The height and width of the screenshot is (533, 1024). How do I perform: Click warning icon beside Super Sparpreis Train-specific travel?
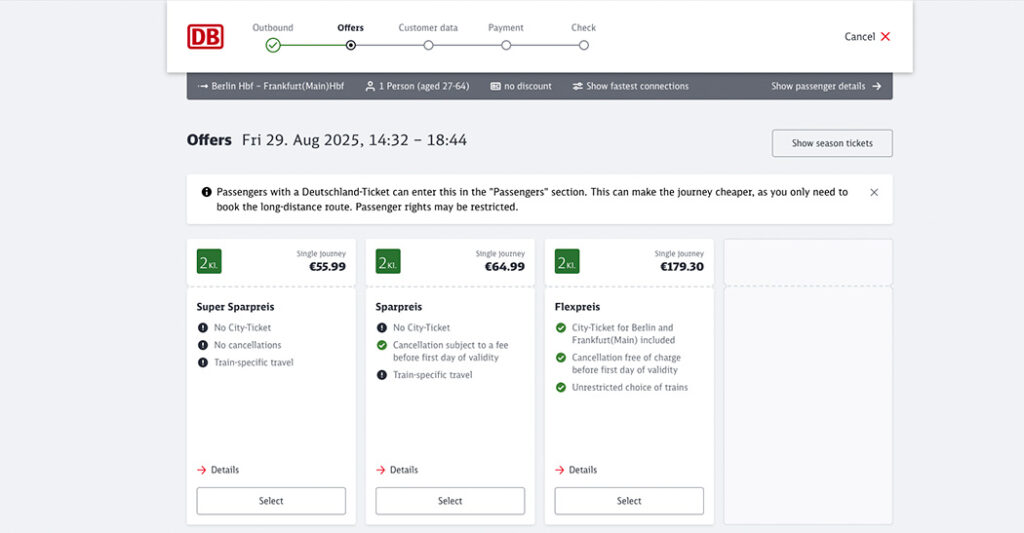(x=202, y=363)
